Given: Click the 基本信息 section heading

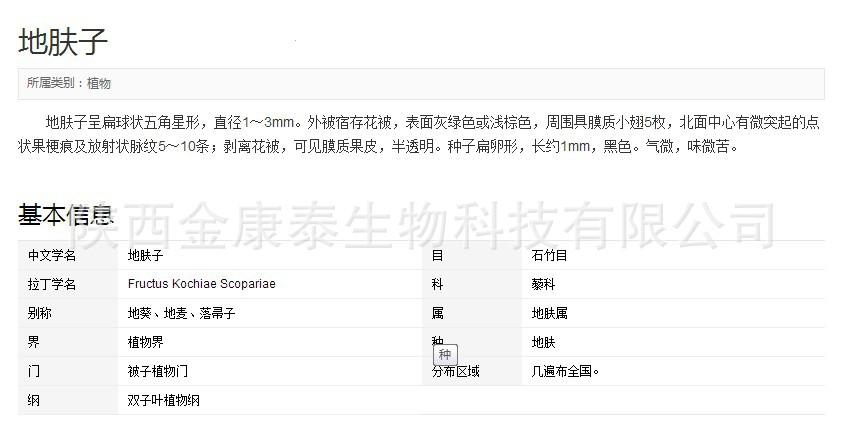Looking at the screenshot, I should [x=66, y=215].
